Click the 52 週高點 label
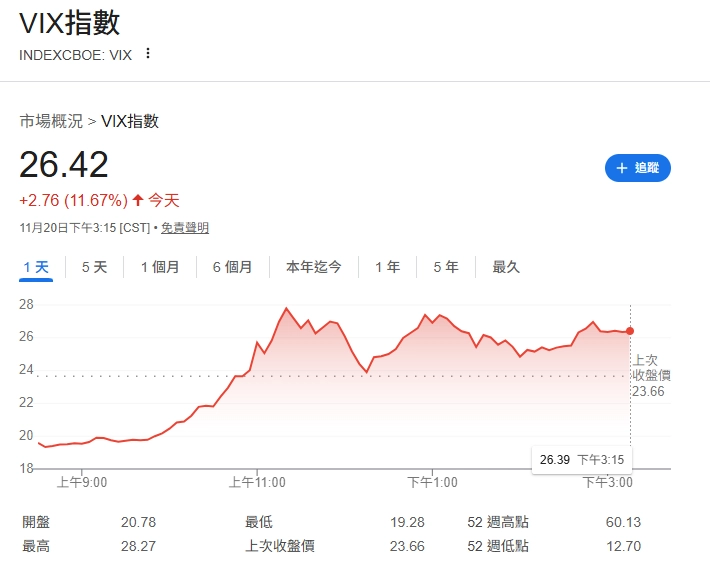710x572 pixels. (498, 522)
